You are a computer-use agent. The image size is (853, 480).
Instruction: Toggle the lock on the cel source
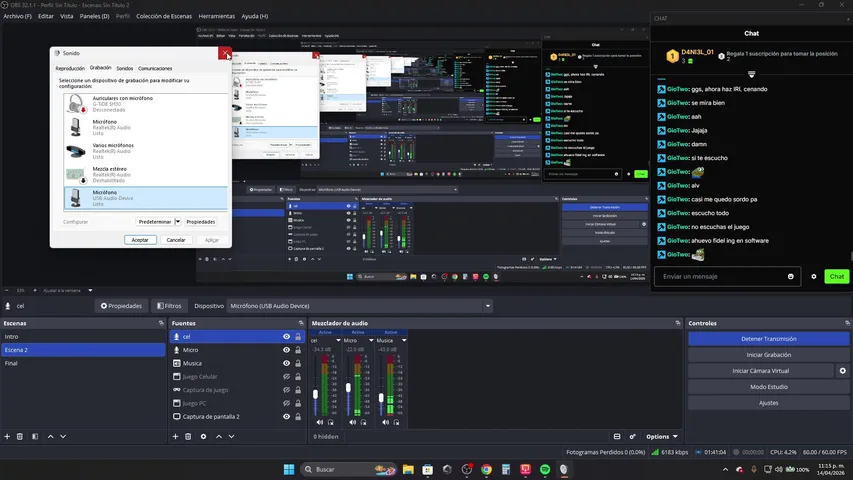tap(298, 337)
